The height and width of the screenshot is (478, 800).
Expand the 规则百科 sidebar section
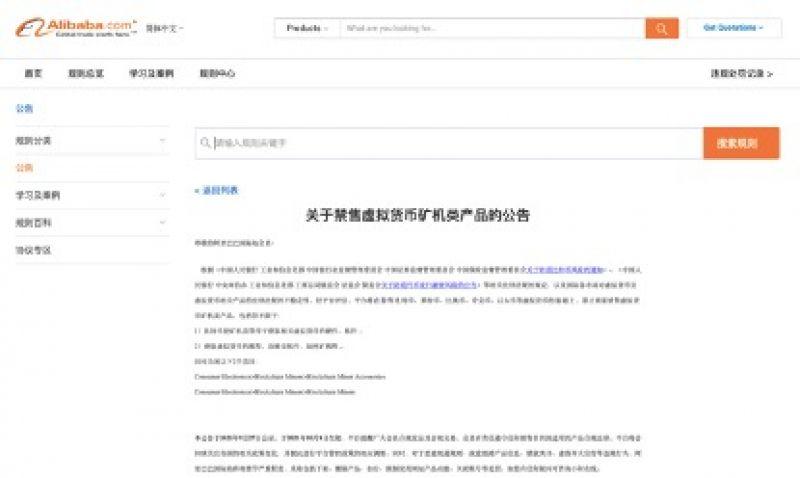[x=92, y=223]
